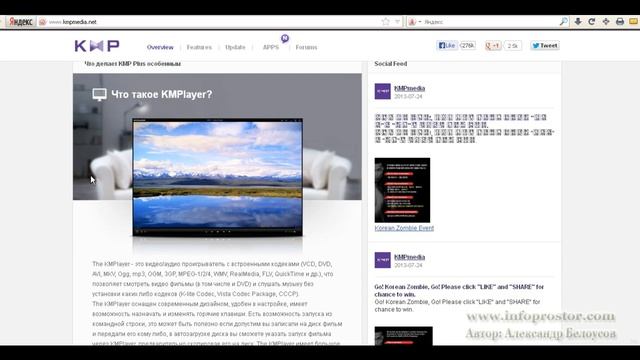
Task: Click the 276k Facebook like count
Action: [468, 46]
